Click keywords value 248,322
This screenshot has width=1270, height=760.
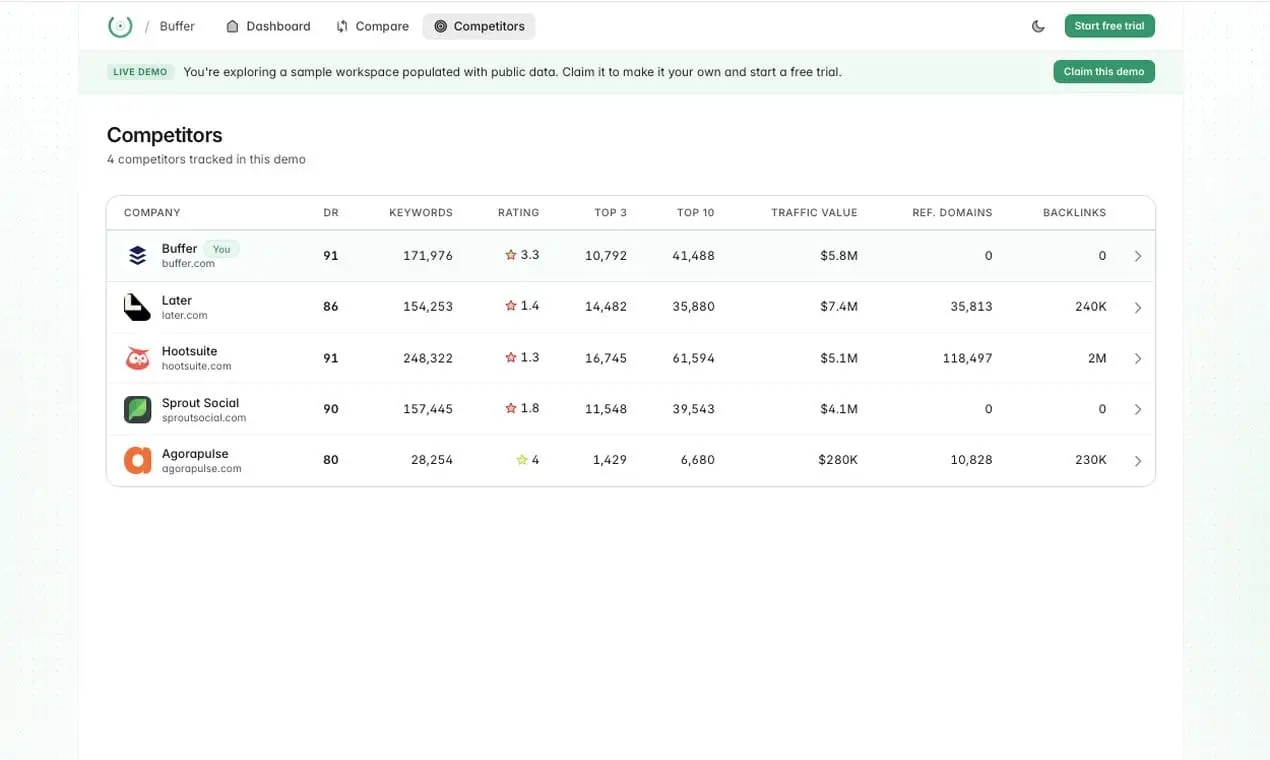(x=427, y=358)
